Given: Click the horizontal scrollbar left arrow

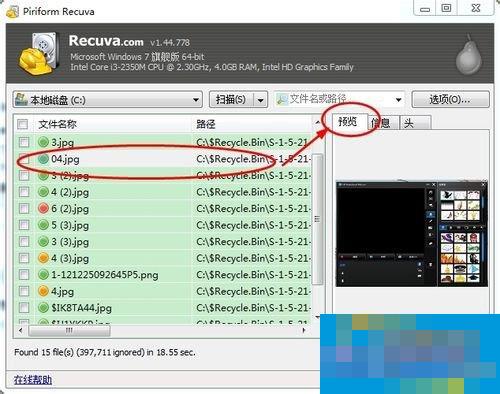Looking at the screenshot, I should pos(21,330).
